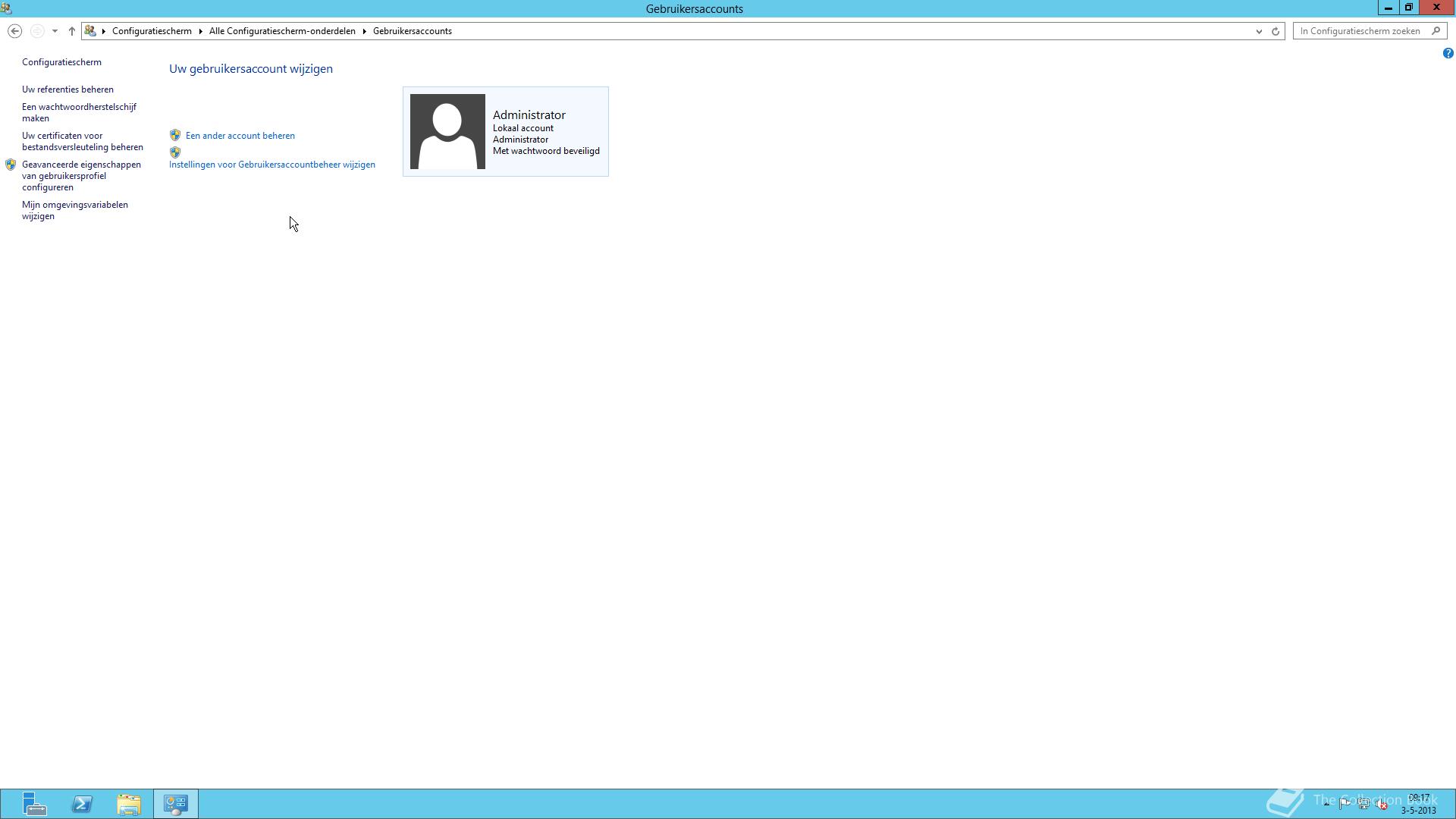Click shield icon beside Geavanceerde eigenschappen
Viewport: 1456px width, 819px height.
[x=11, y=165]
